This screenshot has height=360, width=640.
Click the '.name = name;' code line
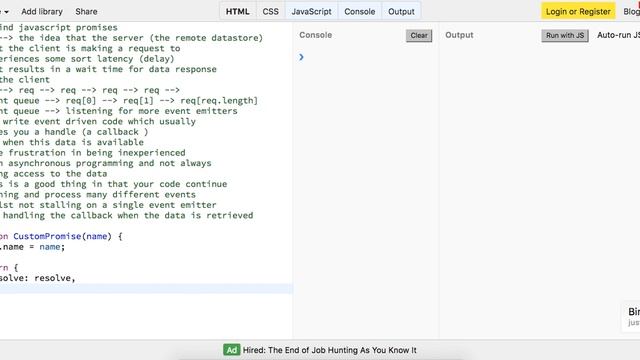33,247
